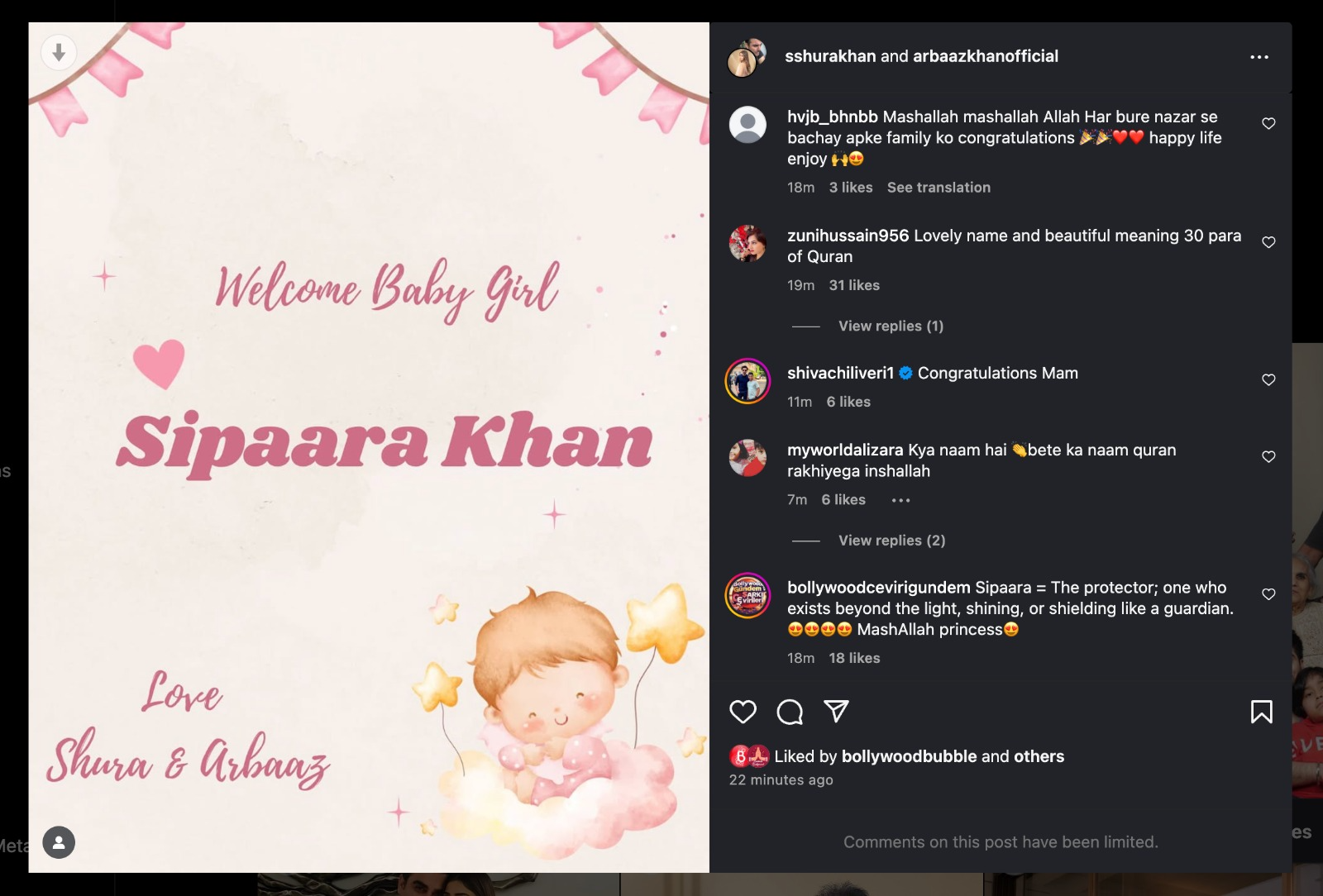Click the tagged people icon on the image
This screenshot has width=1323, height=896.
point(59,842)
